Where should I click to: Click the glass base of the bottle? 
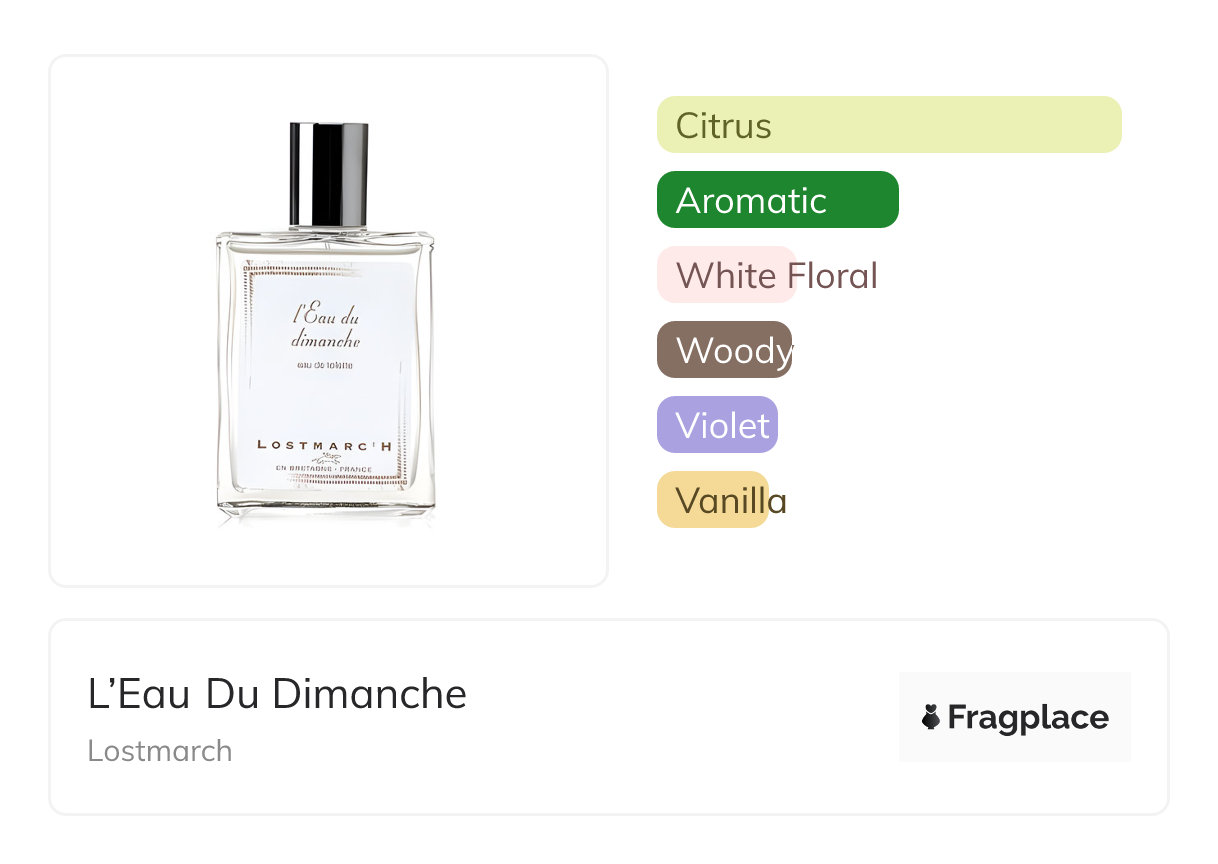point(326,508)
